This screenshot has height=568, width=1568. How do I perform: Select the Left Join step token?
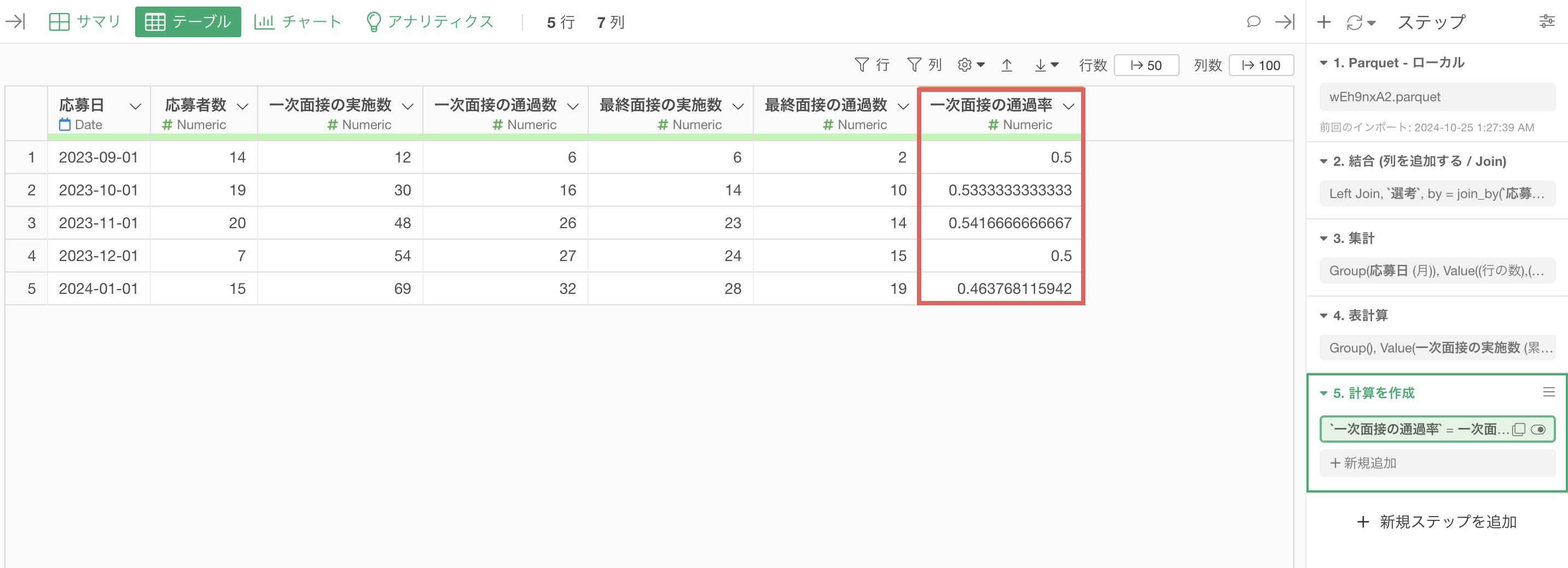coord(1437,194)
